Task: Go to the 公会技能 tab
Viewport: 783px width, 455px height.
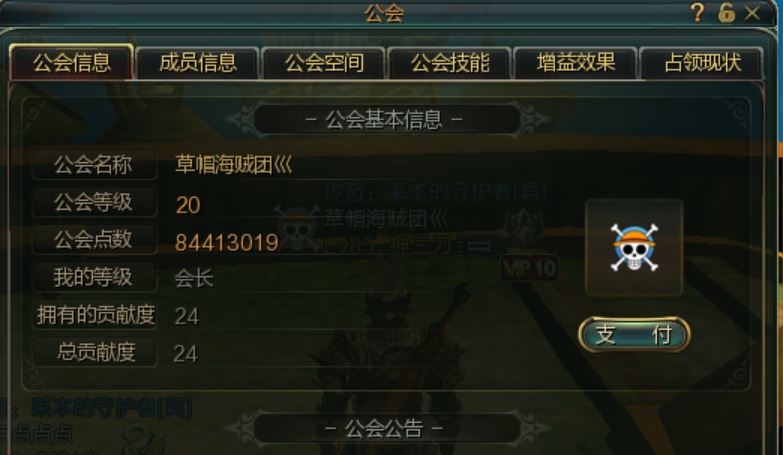Action: coord(450,63)
